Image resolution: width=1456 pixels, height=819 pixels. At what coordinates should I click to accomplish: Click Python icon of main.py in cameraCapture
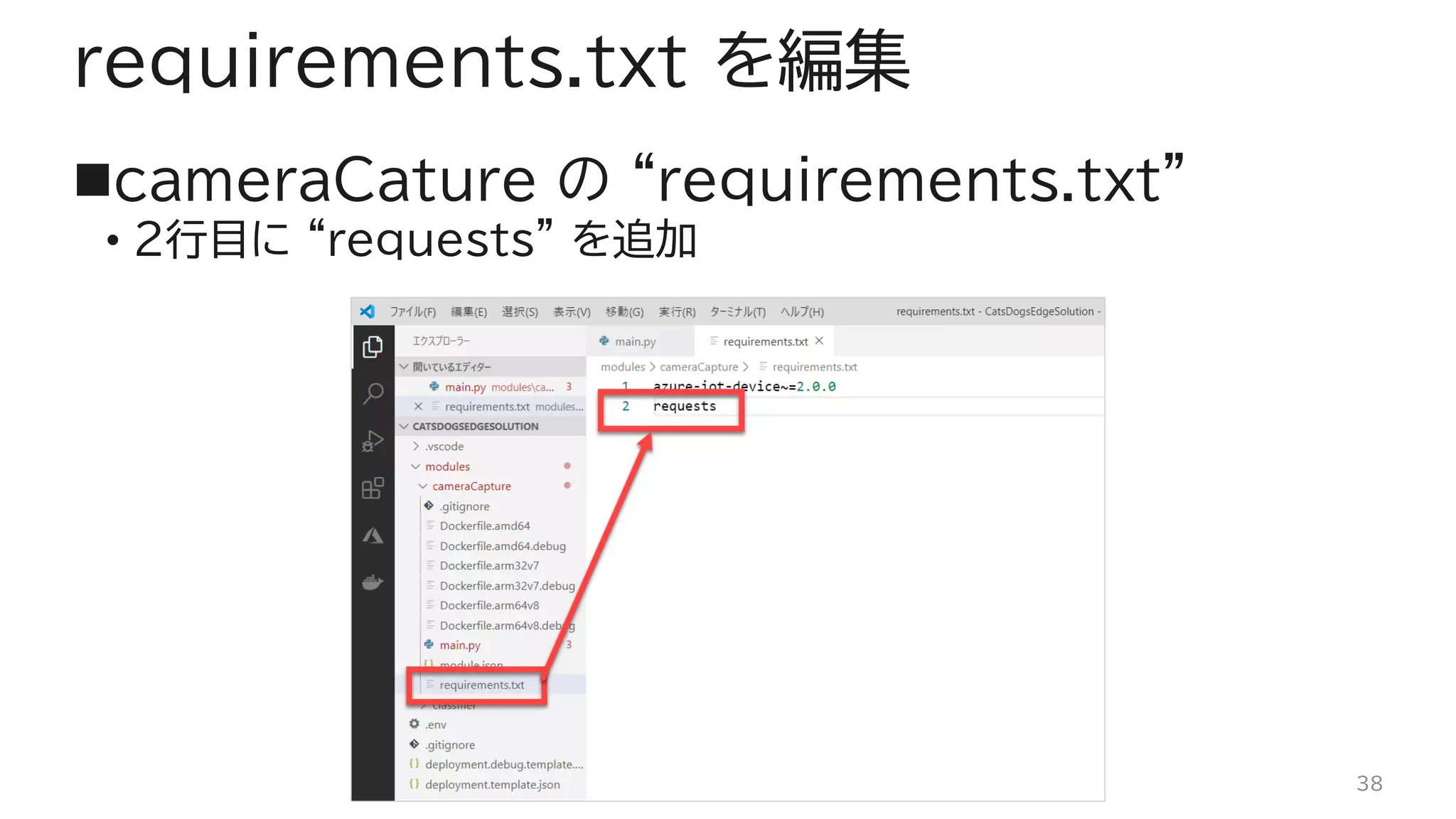point(429,644)
